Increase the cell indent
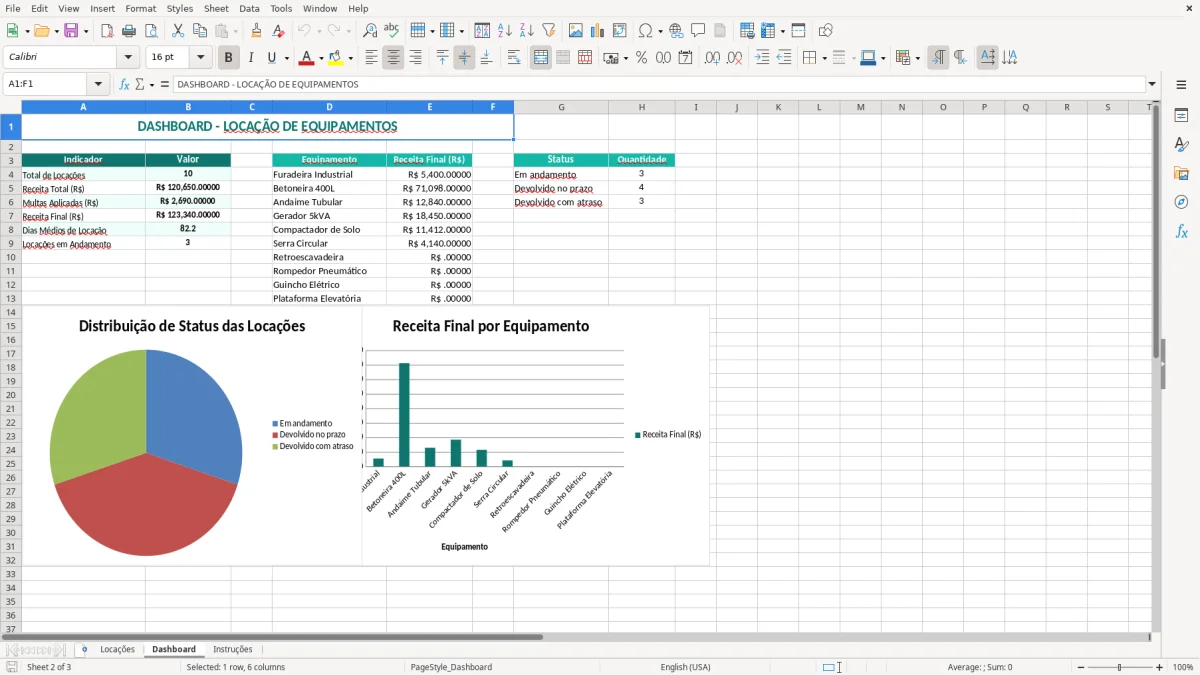The width and height of the screenshot is (1200, 675). (x=762, y=58)
